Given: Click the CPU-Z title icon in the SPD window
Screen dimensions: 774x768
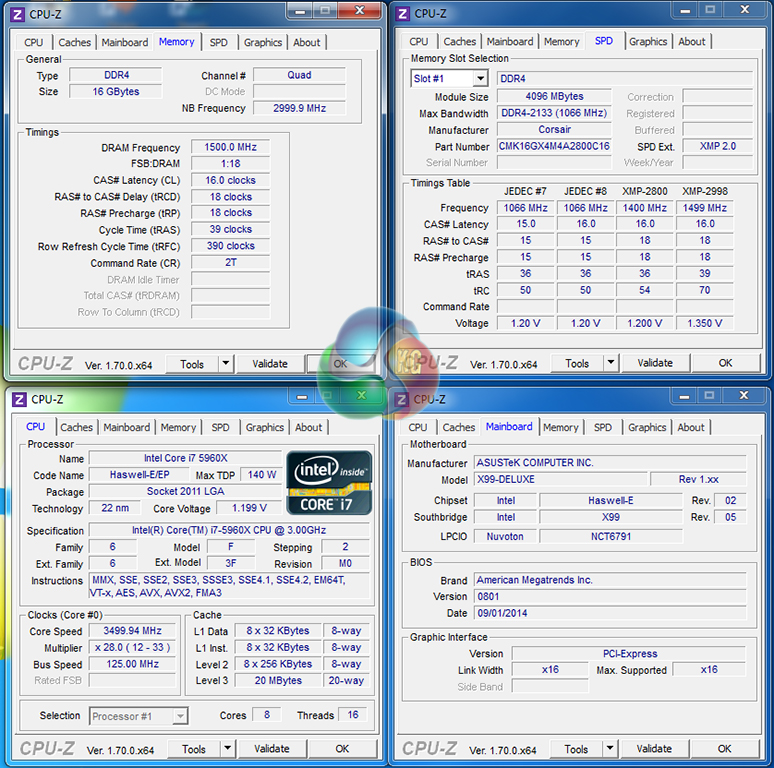Looking at the screenshot, I should [x=402, y=13].
